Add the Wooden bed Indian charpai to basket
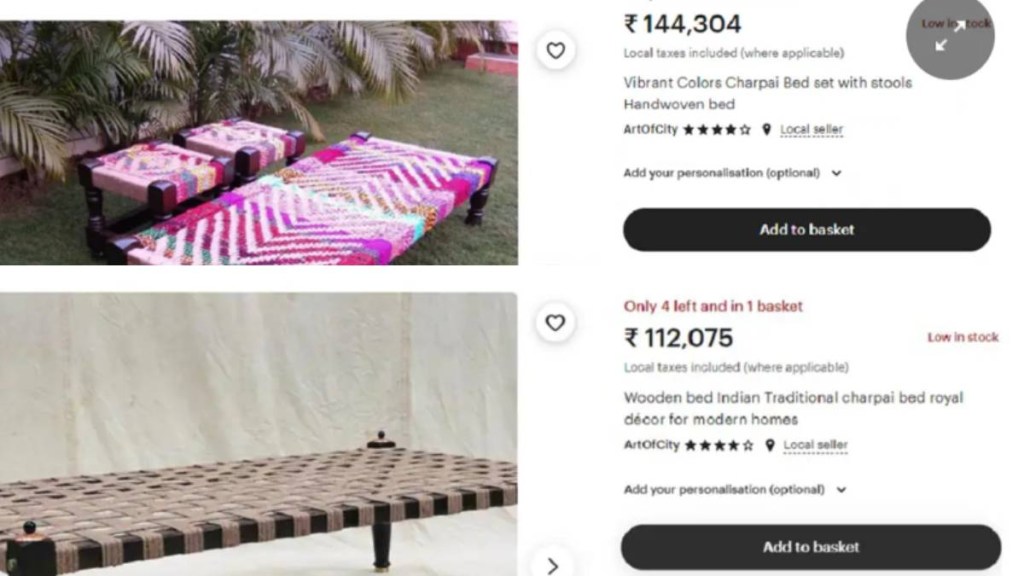The image size is (1024, 576). tap(810, 547)
